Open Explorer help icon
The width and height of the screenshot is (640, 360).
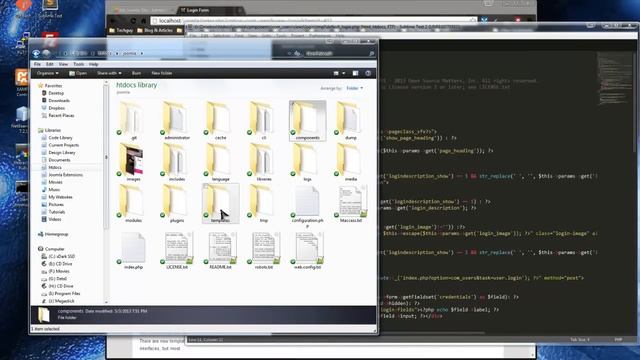[368, 73]
